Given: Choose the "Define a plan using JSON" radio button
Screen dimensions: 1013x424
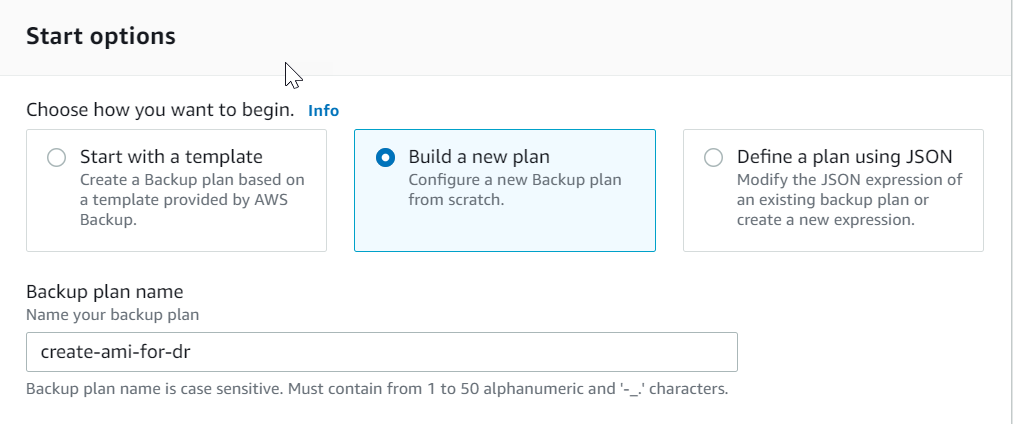Looking at the screenshot, I should [713, 158].
